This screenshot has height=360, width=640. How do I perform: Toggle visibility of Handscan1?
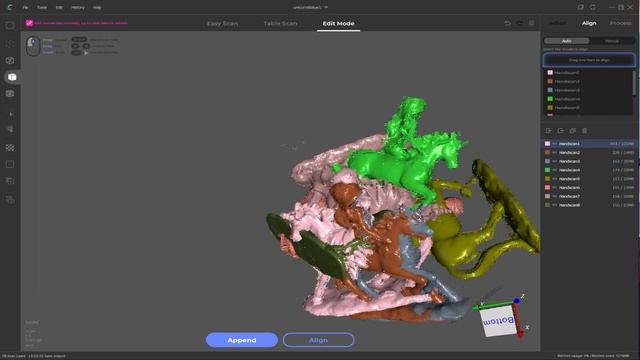pyautogui.click(x=555, y=144)
